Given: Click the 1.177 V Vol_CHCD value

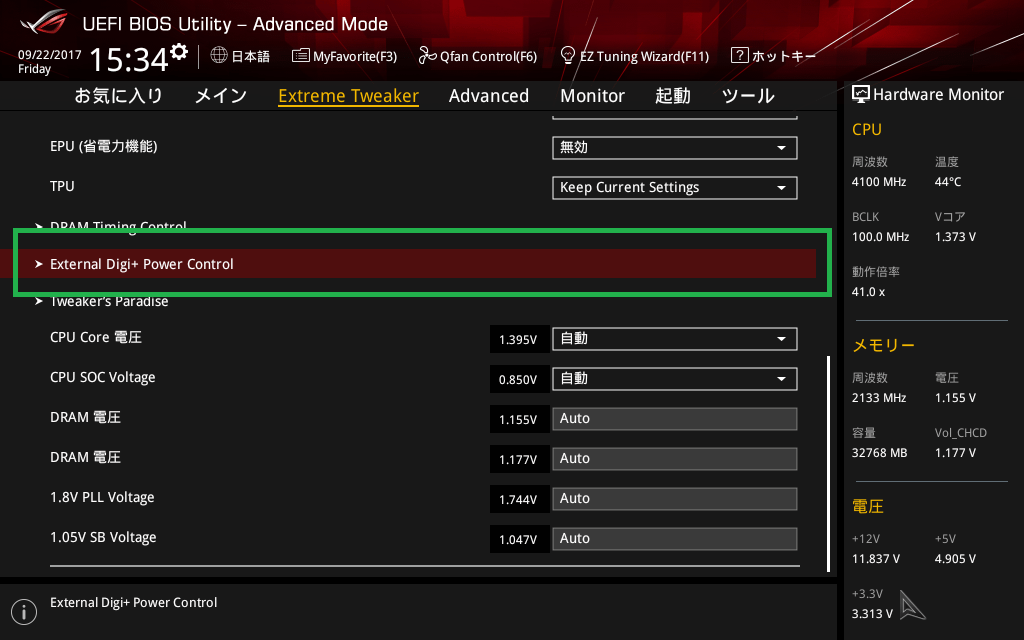Looking at the screenshot, I should 955,453.
